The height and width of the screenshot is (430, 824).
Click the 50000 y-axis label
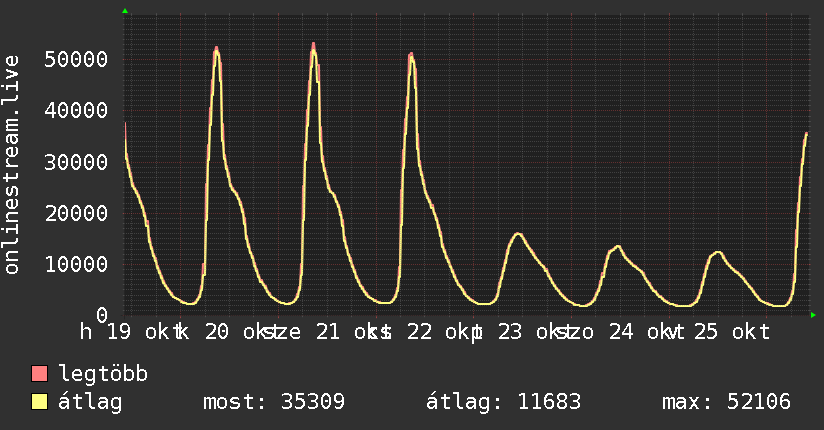[76, 59]
